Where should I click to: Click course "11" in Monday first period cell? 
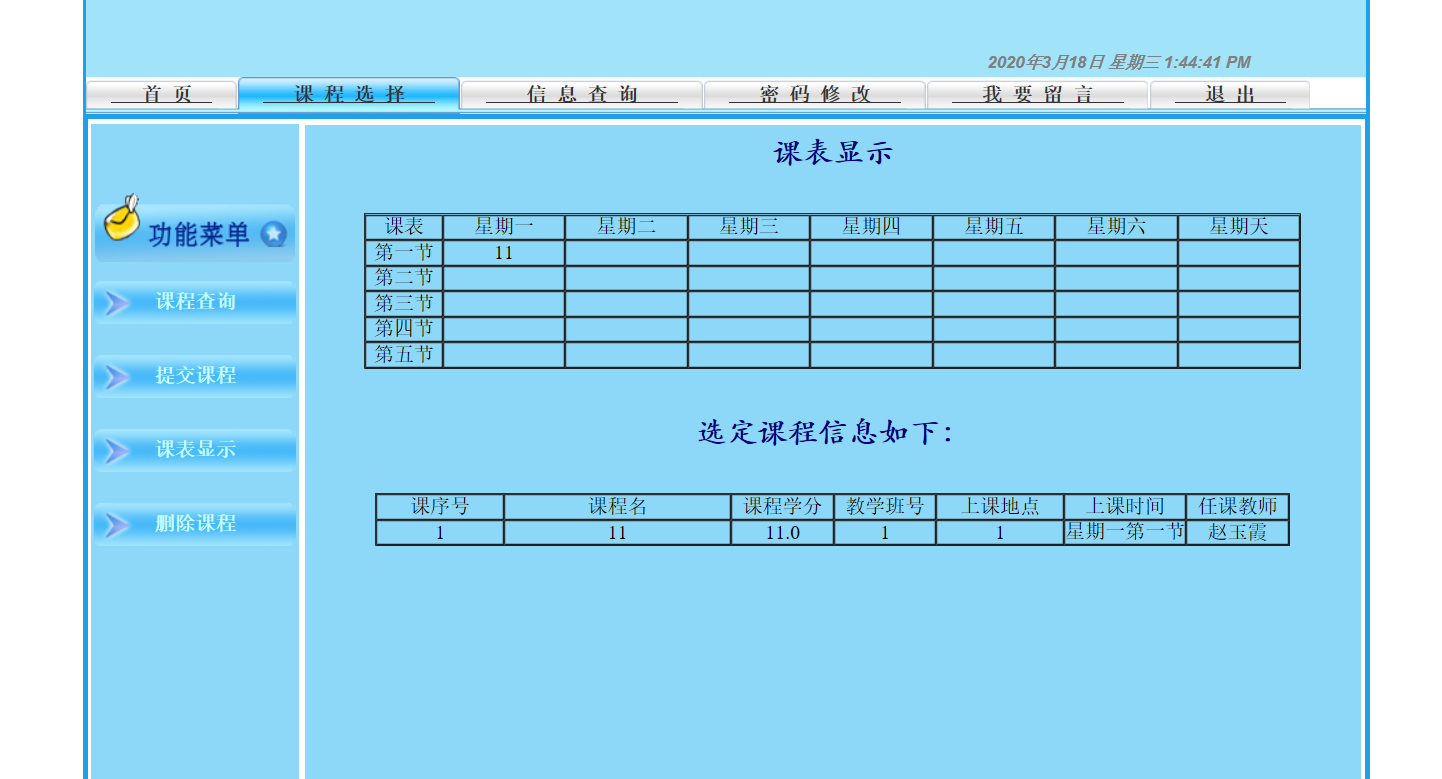click(503, 253)
